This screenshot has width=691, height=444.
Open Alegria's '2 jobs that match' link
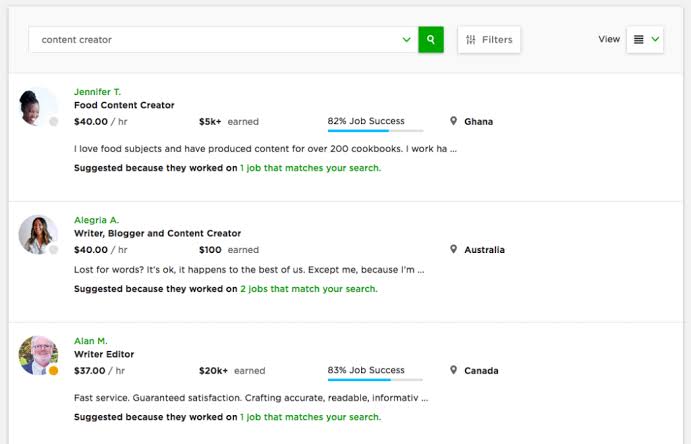click(308, 289)
